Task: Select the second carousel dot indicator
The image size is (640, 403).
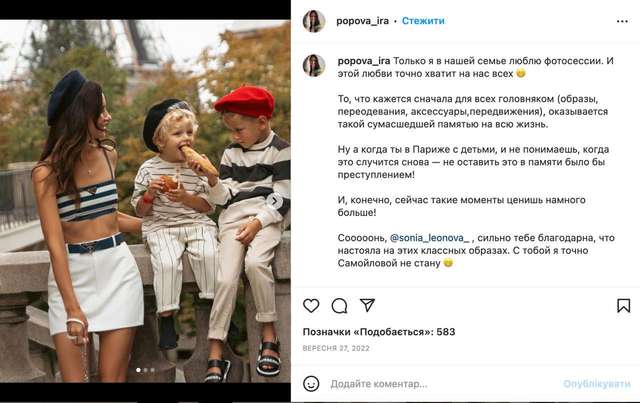Action: pyautogui.click(x=146, y=370)
